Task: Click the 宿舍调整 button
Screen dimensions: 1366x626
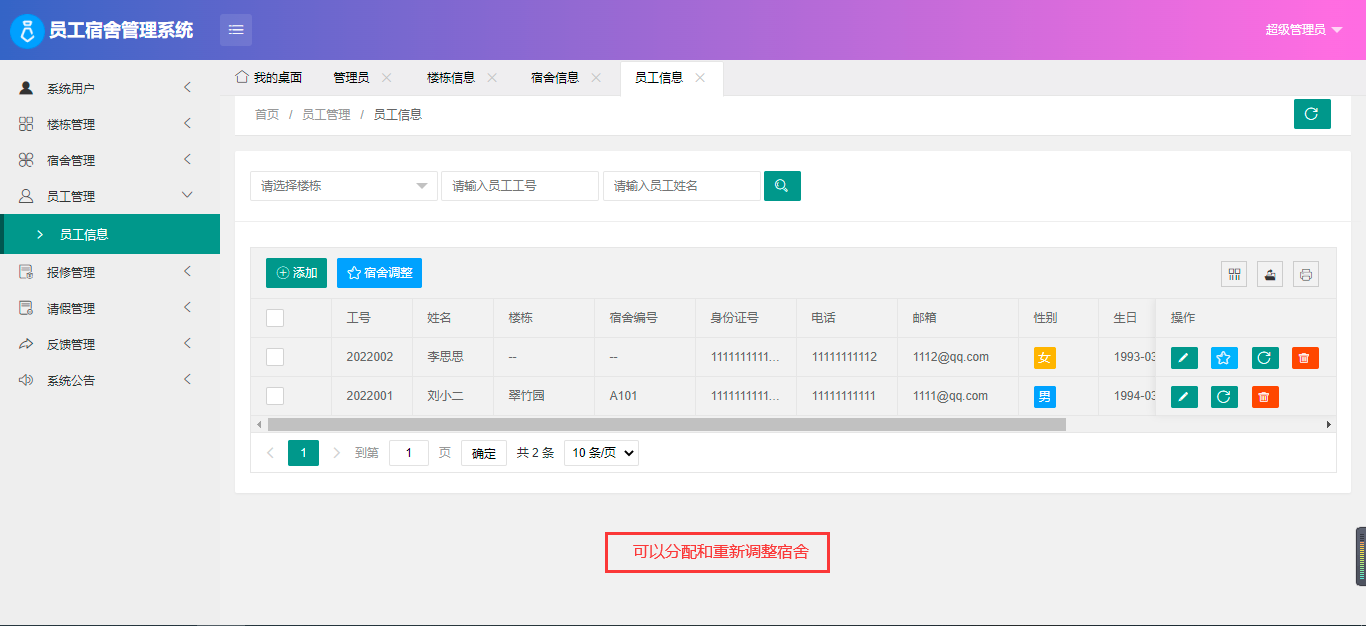Action: pos(379,273)
